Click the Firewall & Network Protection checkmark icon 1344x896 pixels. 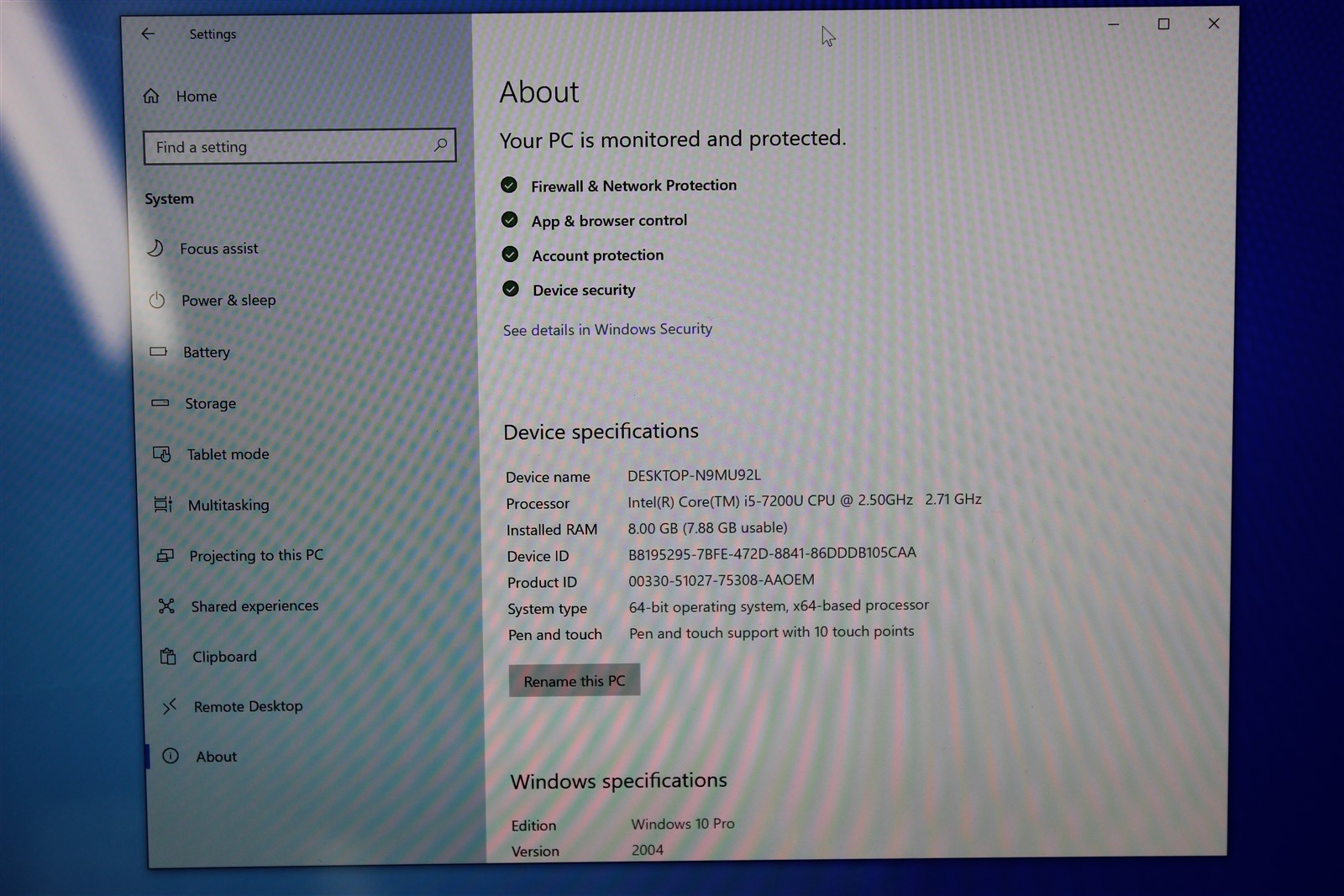(509, 185)
